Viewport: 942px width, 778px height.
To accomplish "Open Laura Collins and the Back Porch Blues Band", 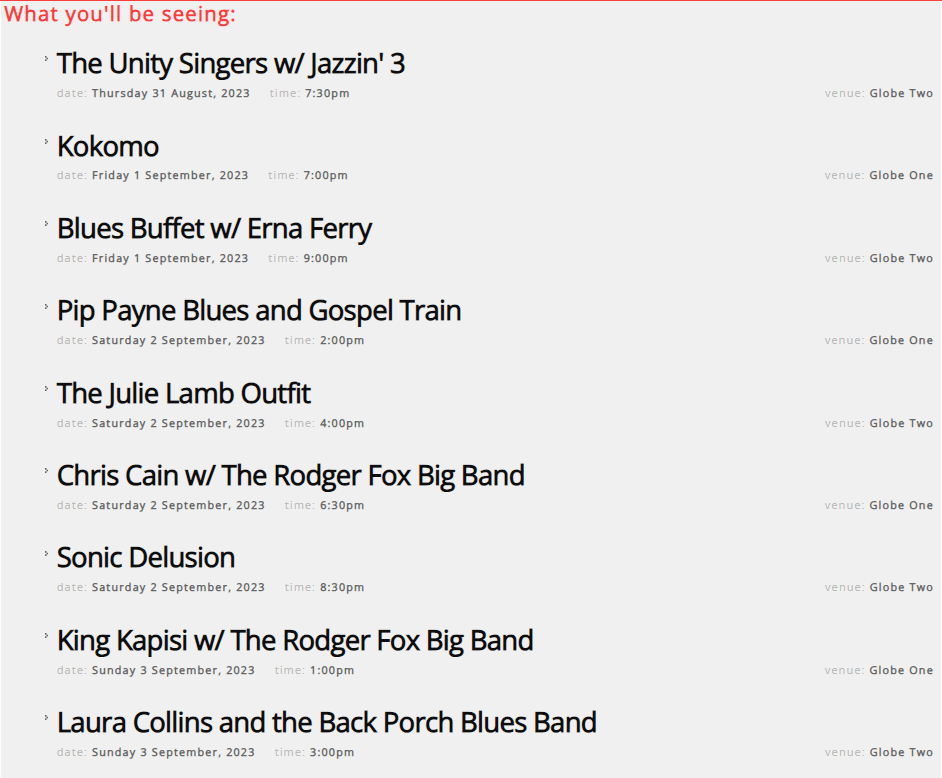I will coord(327,723).
